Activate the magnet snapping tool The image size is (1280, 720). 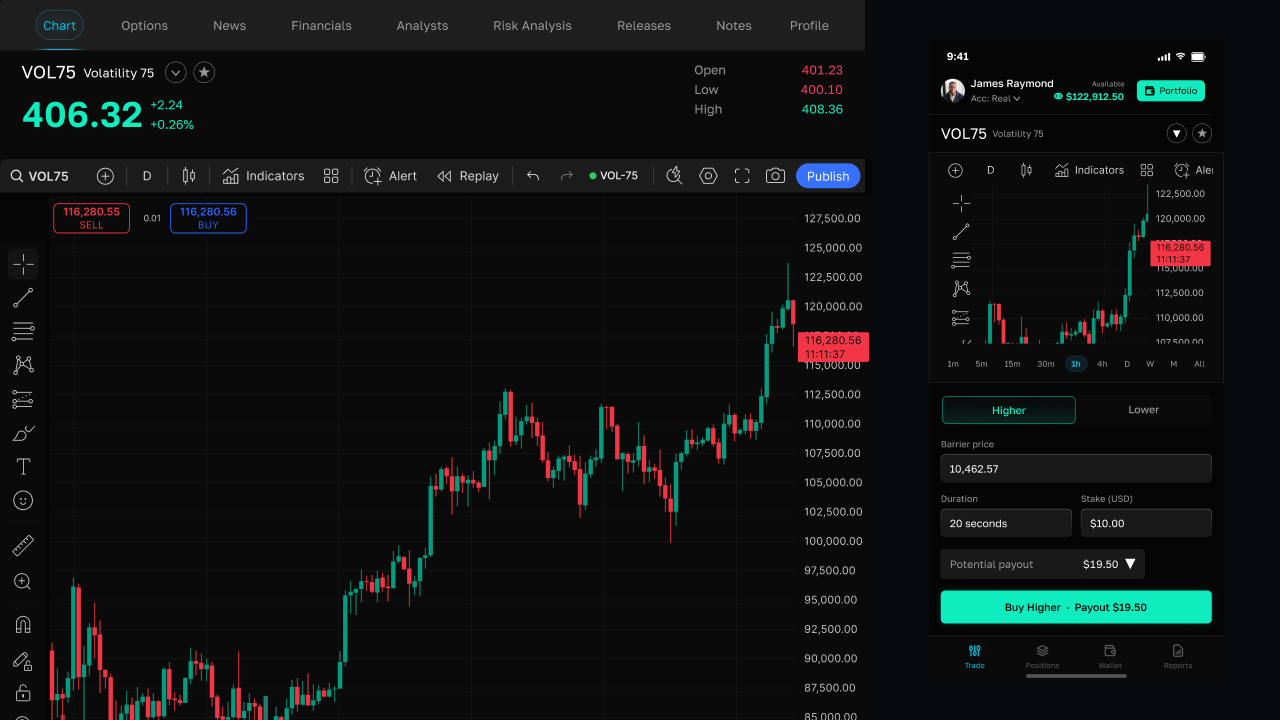(x=23, y=625)
